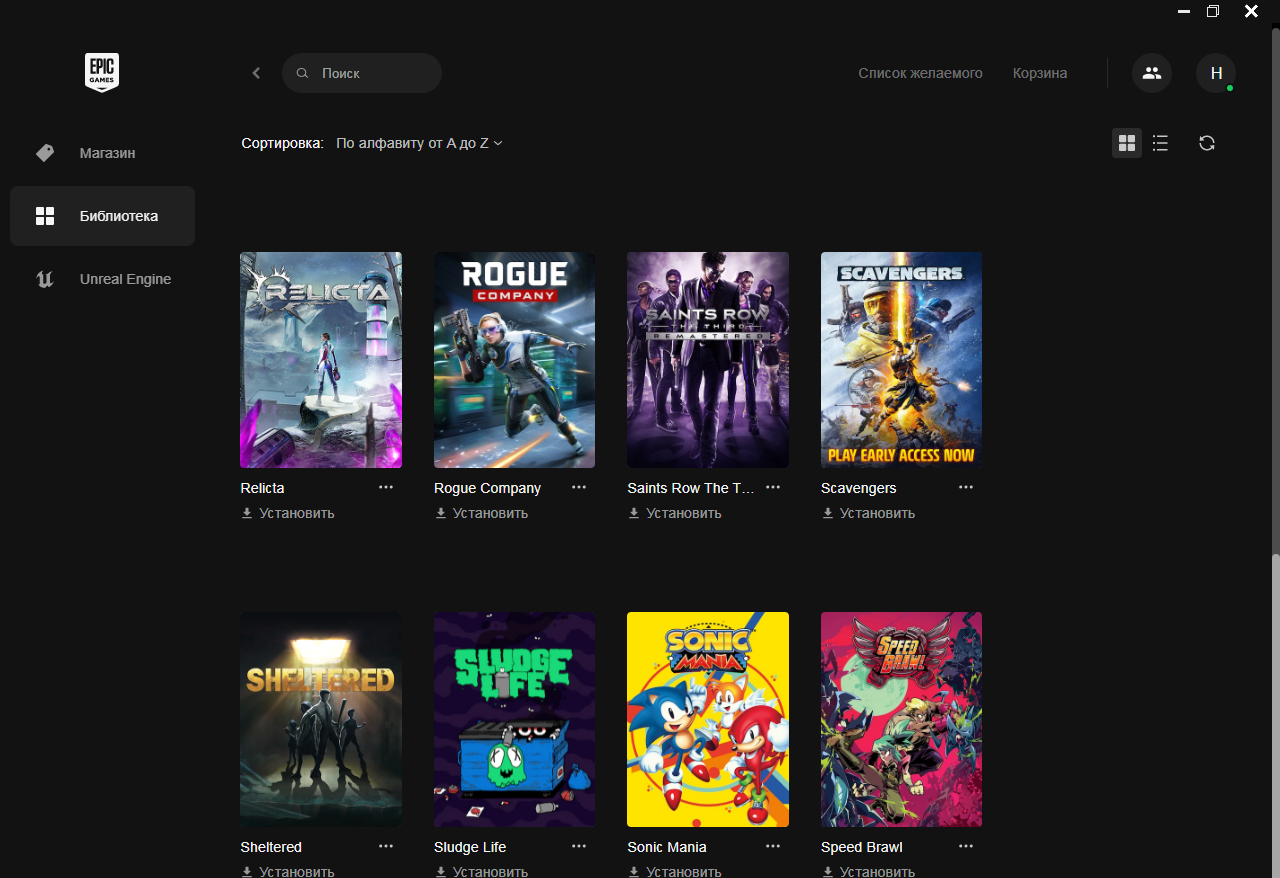
Task: Click the Speed Brawl title text
Action: click(862, 847)
